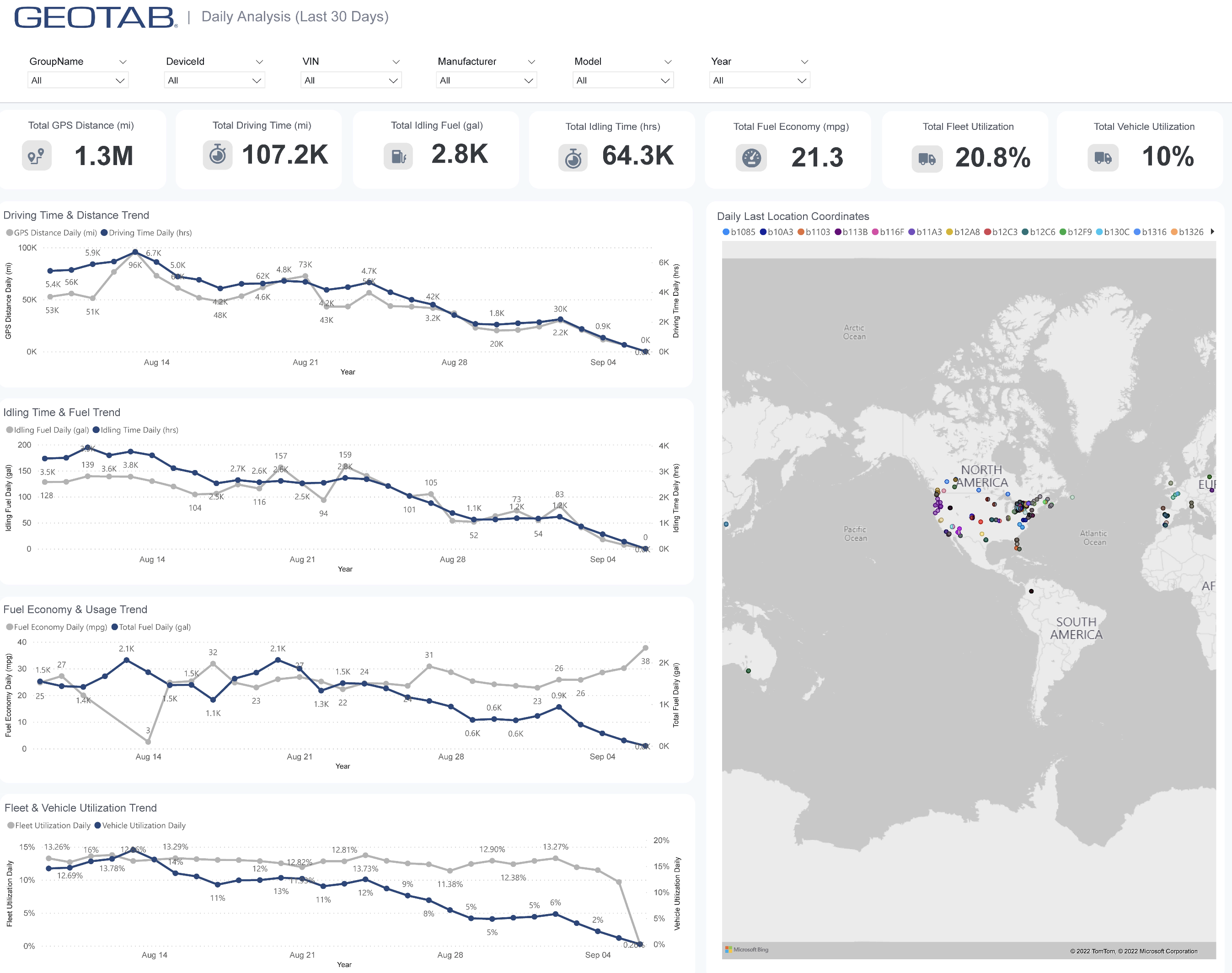Collapse the VIN slicer header chevron
1232x973 pixels.
click(396, 62)
